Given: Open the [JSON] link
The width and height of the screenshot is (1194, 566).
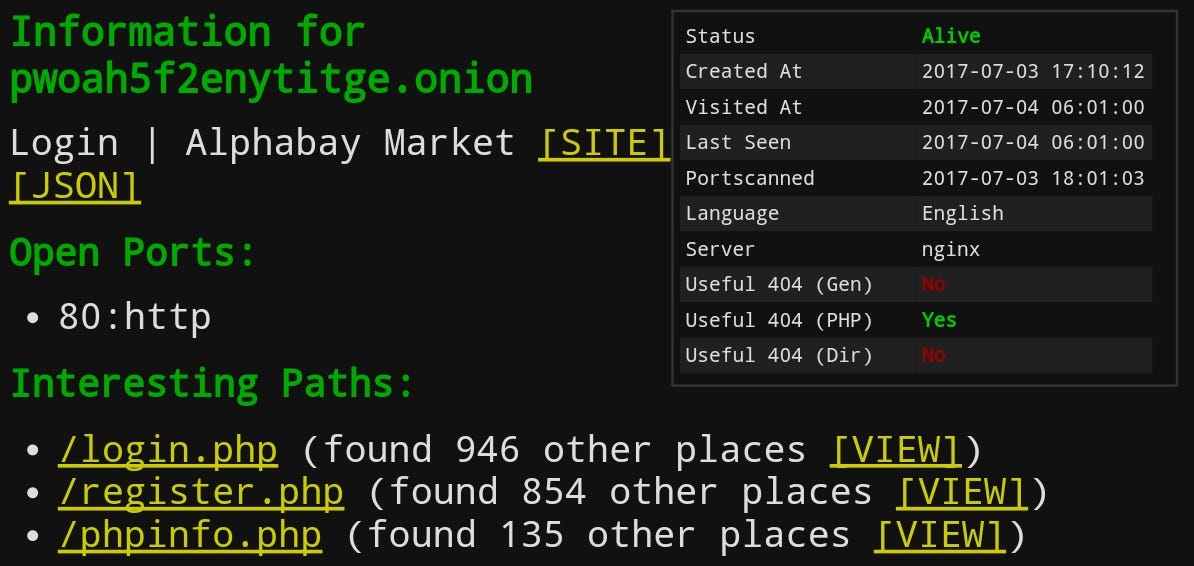Looking at the screenshot, I should (75, 186).
